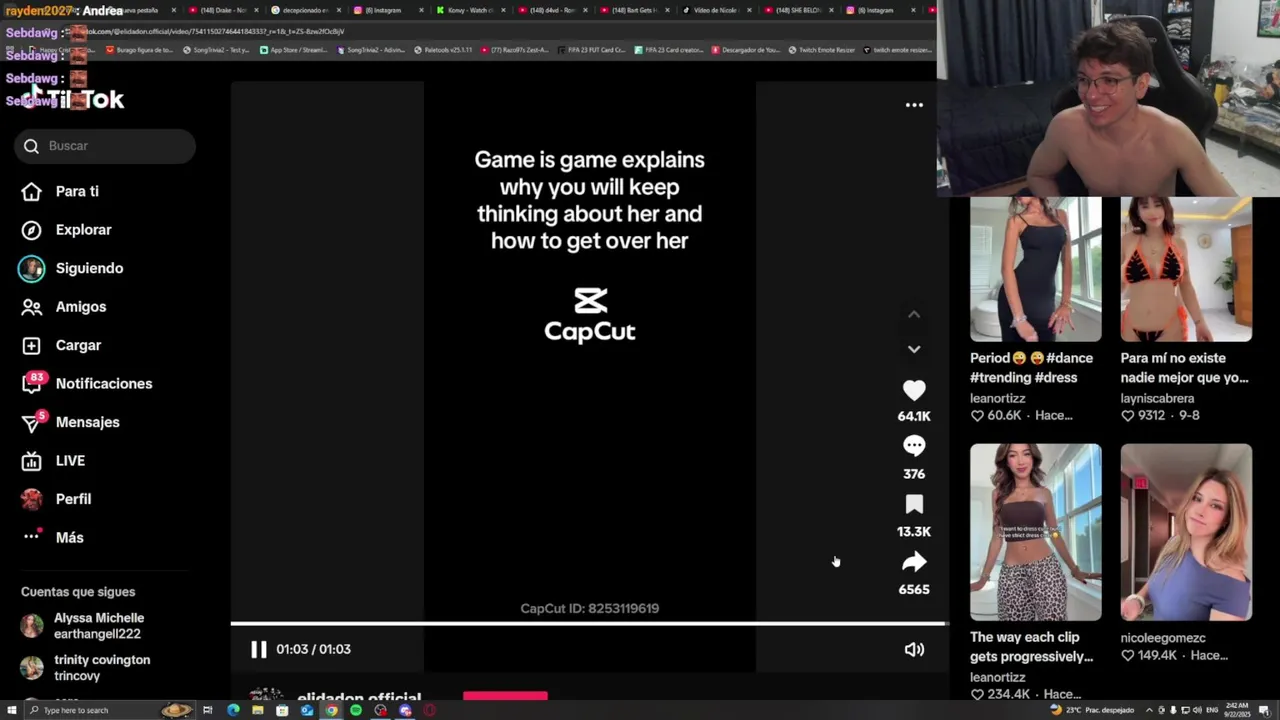1280x720 pixels.
Task: Expand the system tray hidden icons
Action: point(1148,710)
